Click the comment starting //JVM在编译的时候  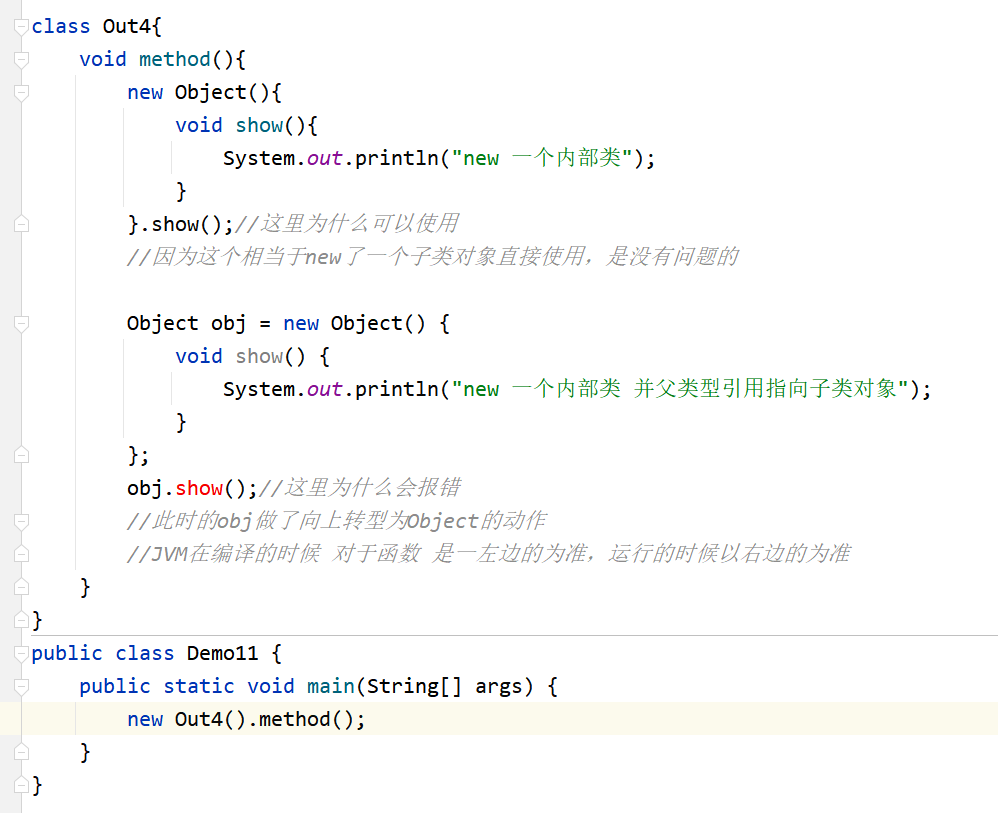pos(488,554)
